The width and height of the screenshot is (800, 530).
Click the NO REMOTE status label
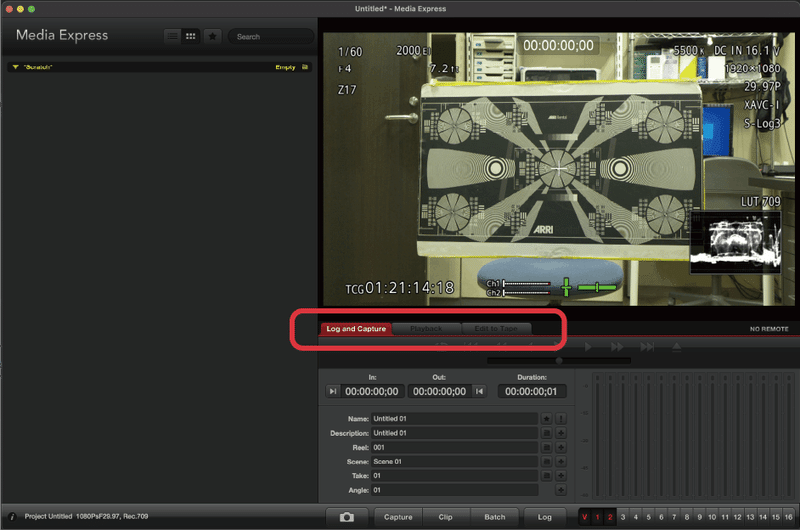click(x=769, y=329)
